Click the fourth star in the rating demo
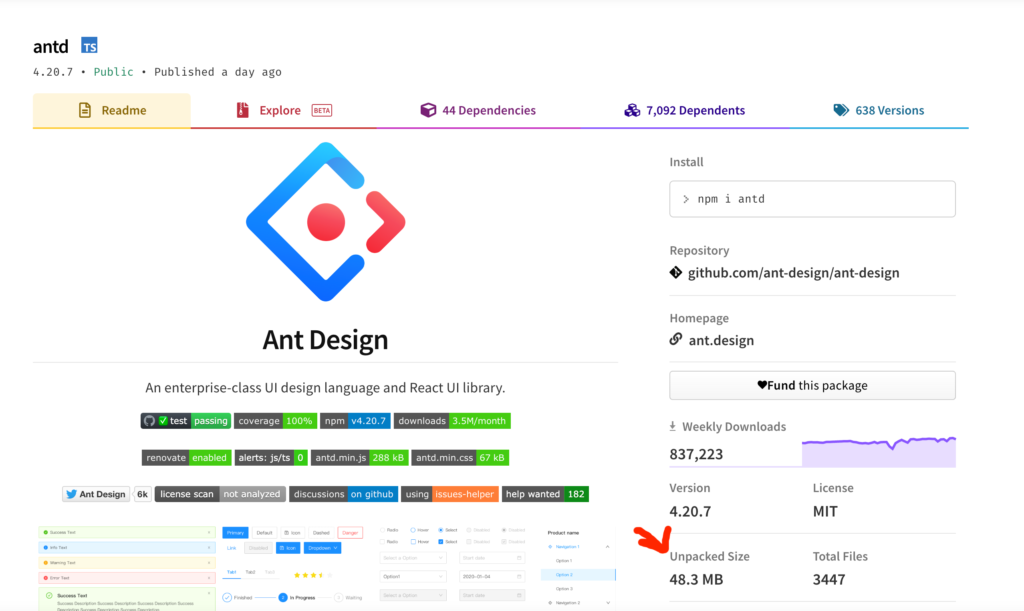Image resolution: width=1024 pixels, height=611 pixels. 321,575
